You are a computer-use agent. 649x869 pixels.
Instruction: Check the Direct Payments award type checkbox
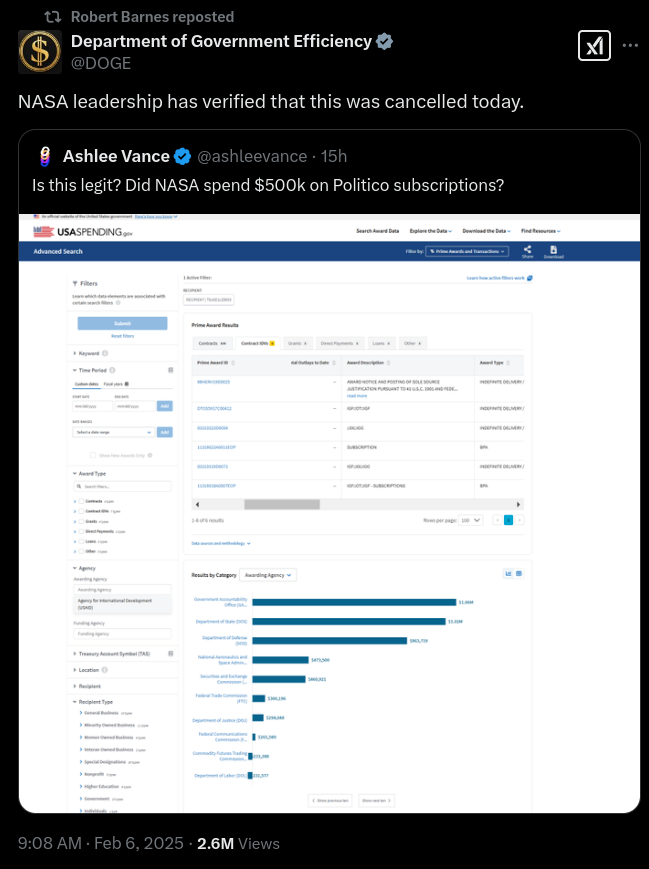(81, 531)
